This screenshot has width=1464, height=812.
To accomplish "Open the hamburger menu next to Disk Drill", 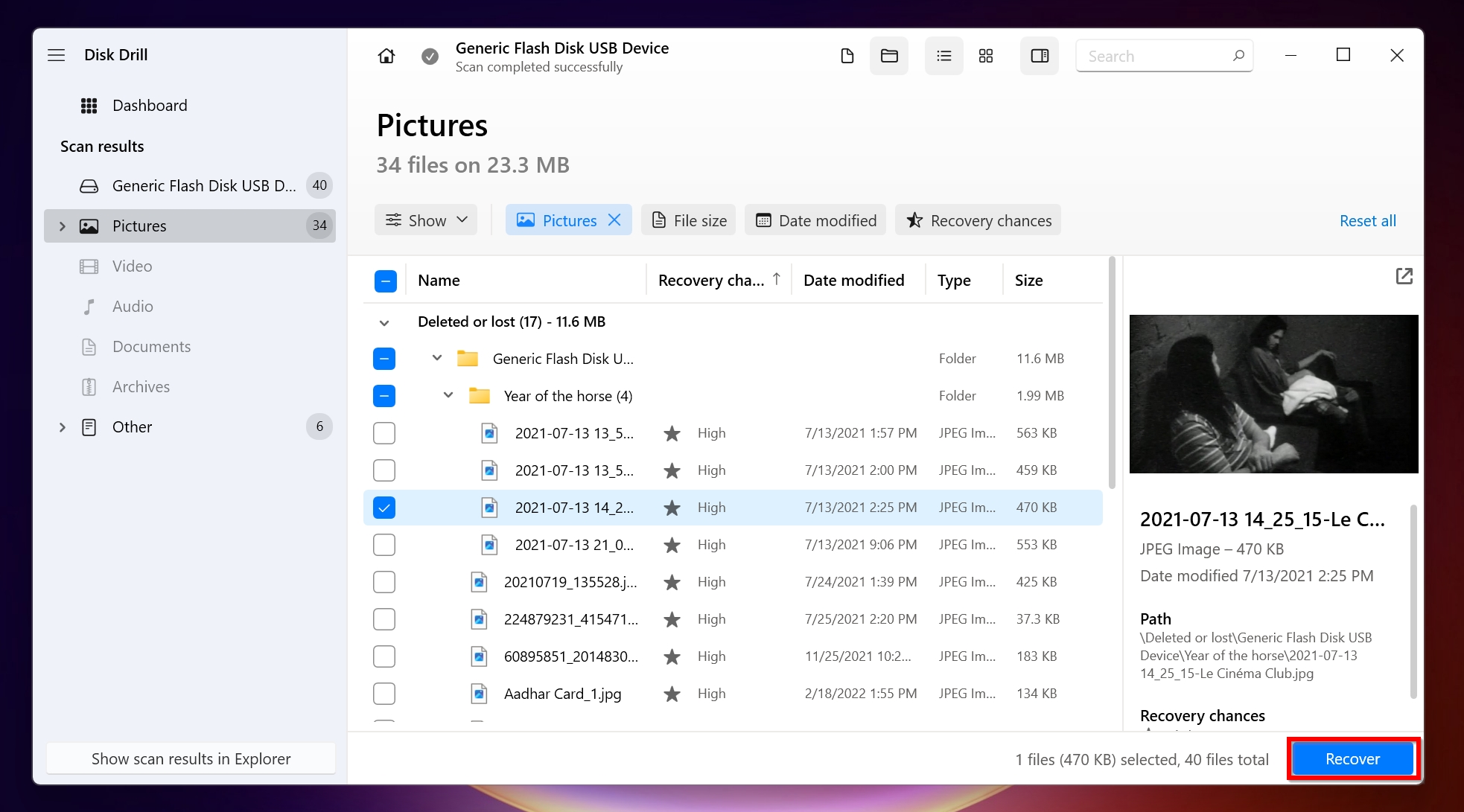I will (57, 55).
